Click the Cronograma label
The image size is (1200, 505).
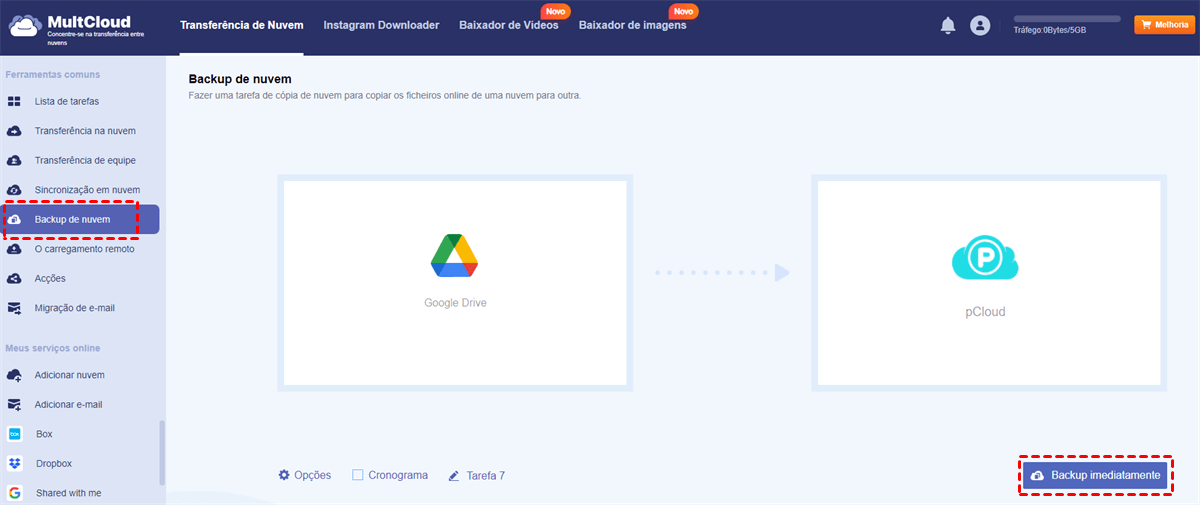398,475
